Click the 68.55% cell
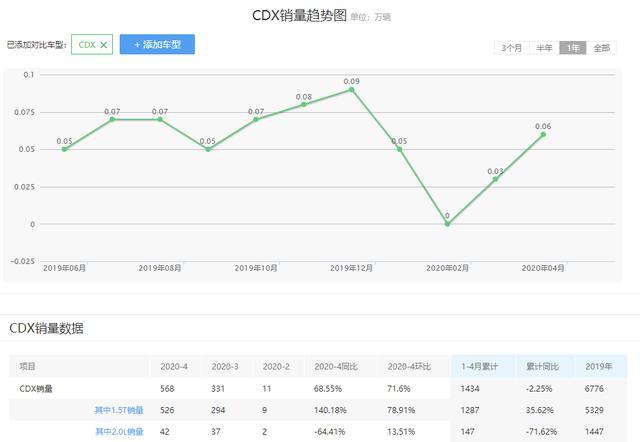640x442 pixels. (328, 389)
